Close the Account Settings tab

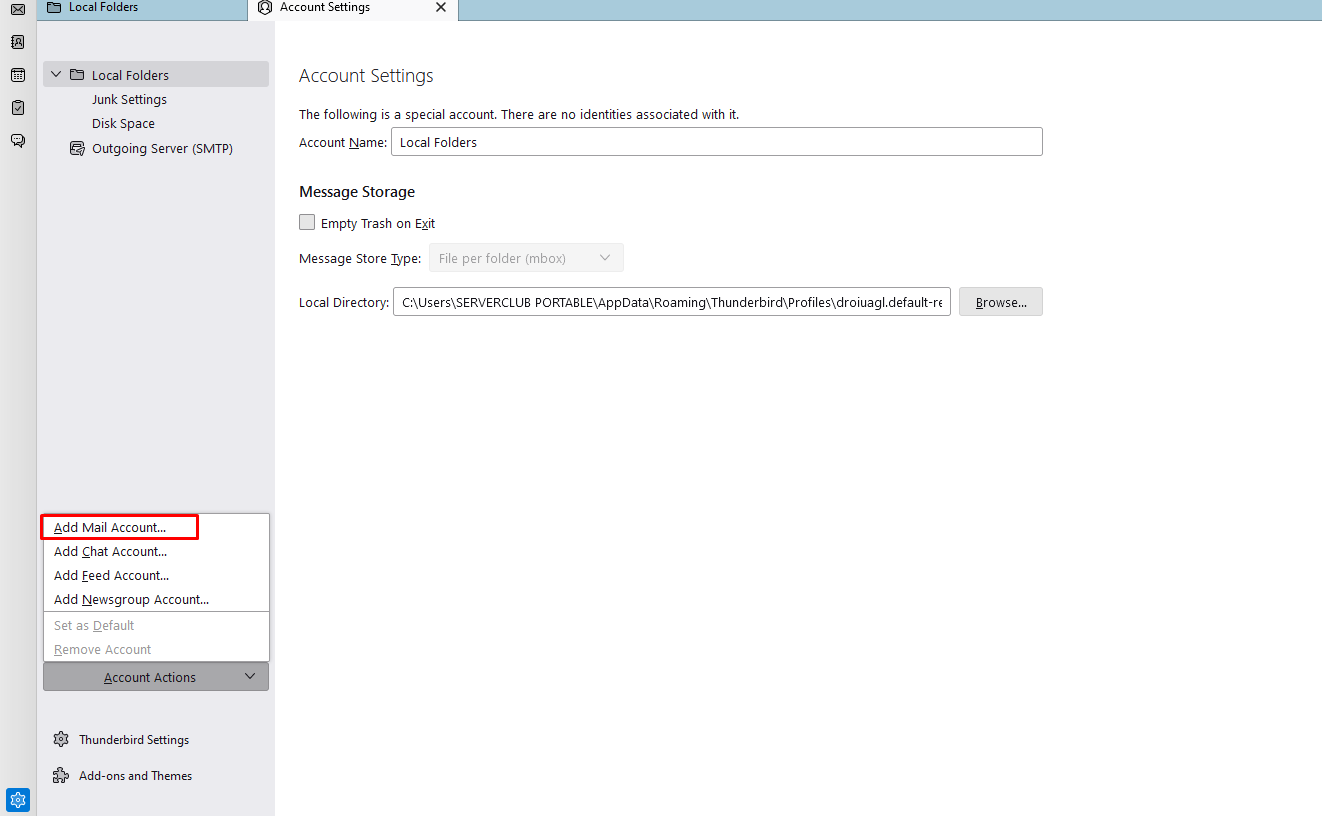tap(441, 8)
